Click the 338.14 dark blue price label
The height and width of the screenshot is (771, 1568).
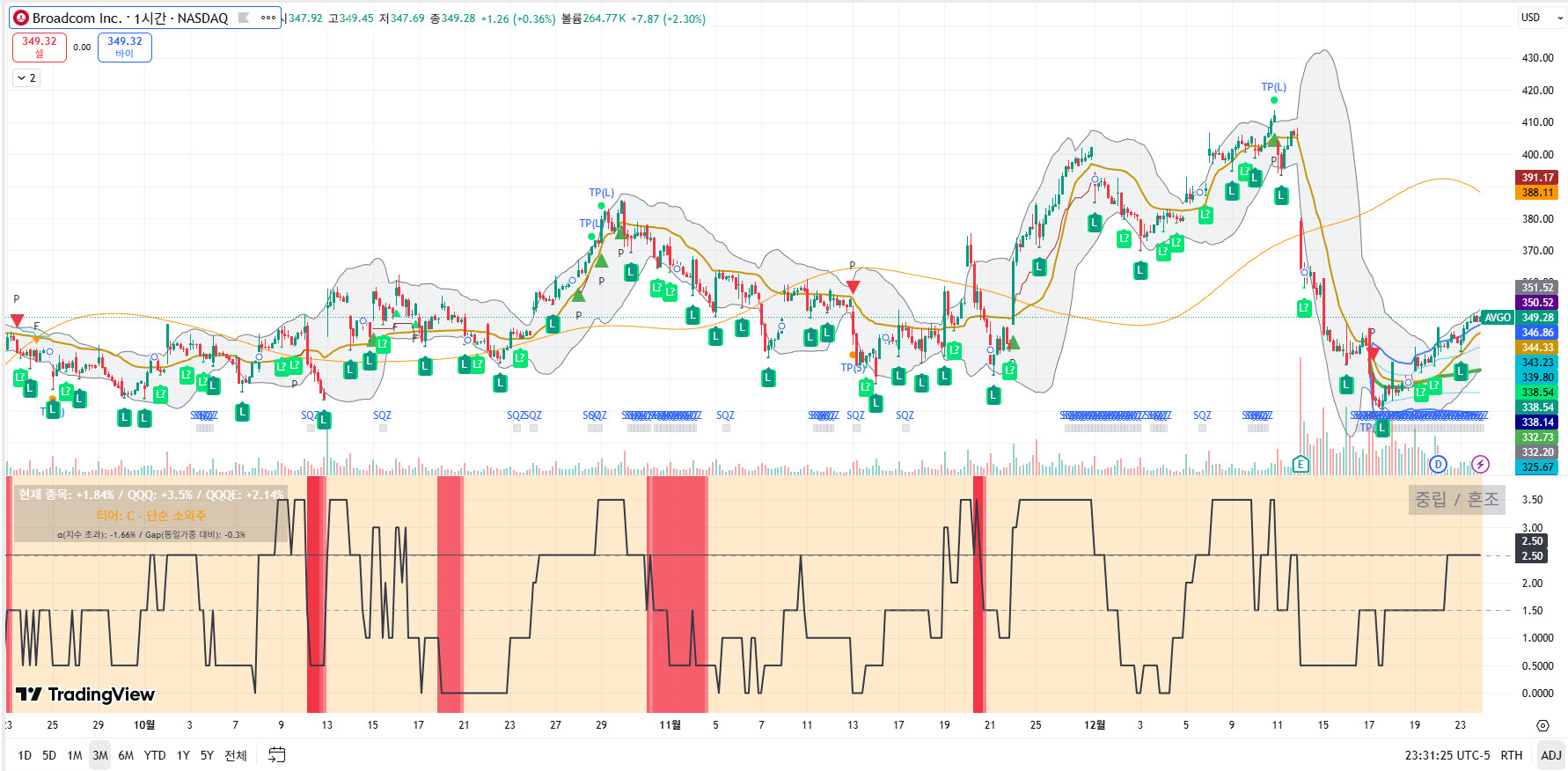coord(1537,422)
